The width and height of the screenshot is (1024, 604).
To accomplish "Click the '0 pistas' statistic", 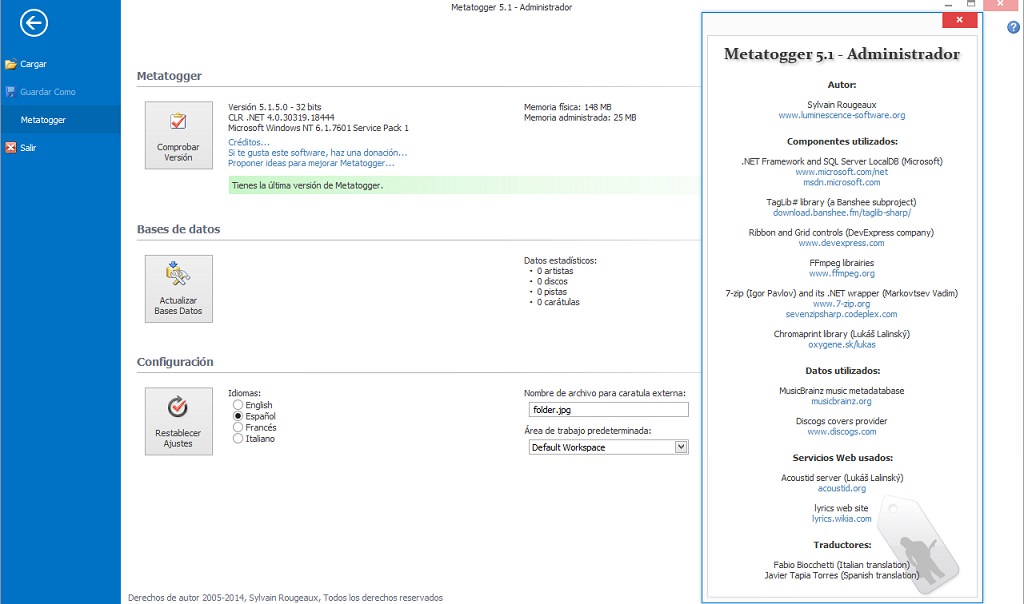I will click(x=551, y=291).
